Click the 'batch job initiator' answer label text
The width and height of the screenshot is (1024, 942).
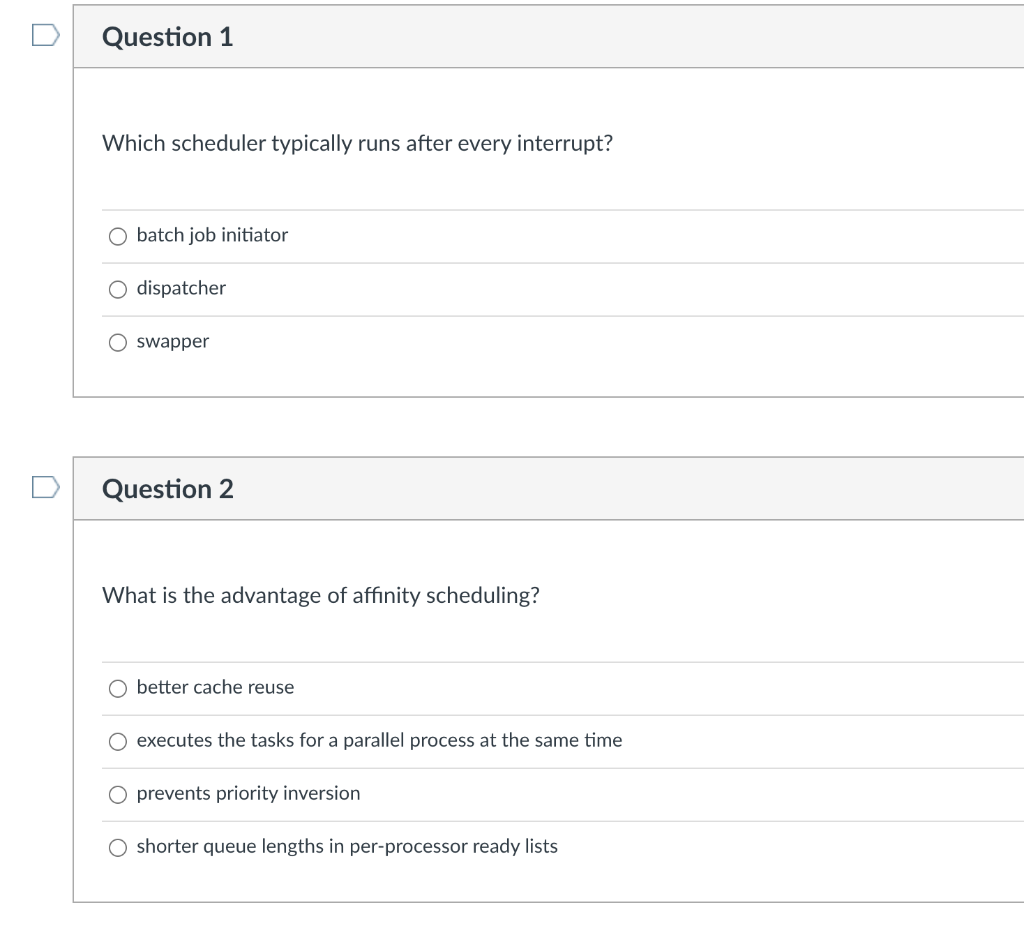[x=212, y=235]
